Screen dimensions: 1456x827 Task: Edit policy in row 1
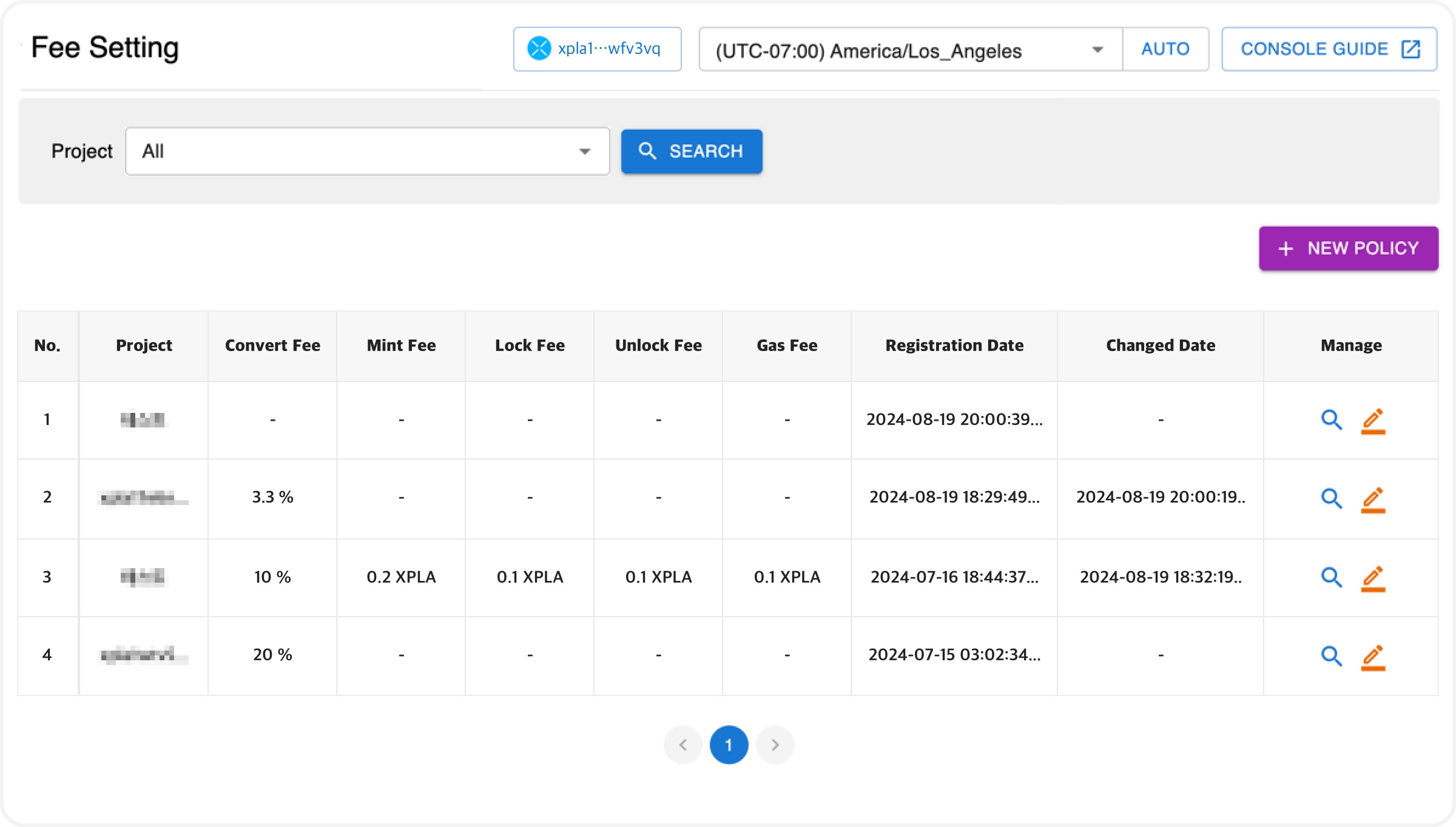(x=1373, y=421)
